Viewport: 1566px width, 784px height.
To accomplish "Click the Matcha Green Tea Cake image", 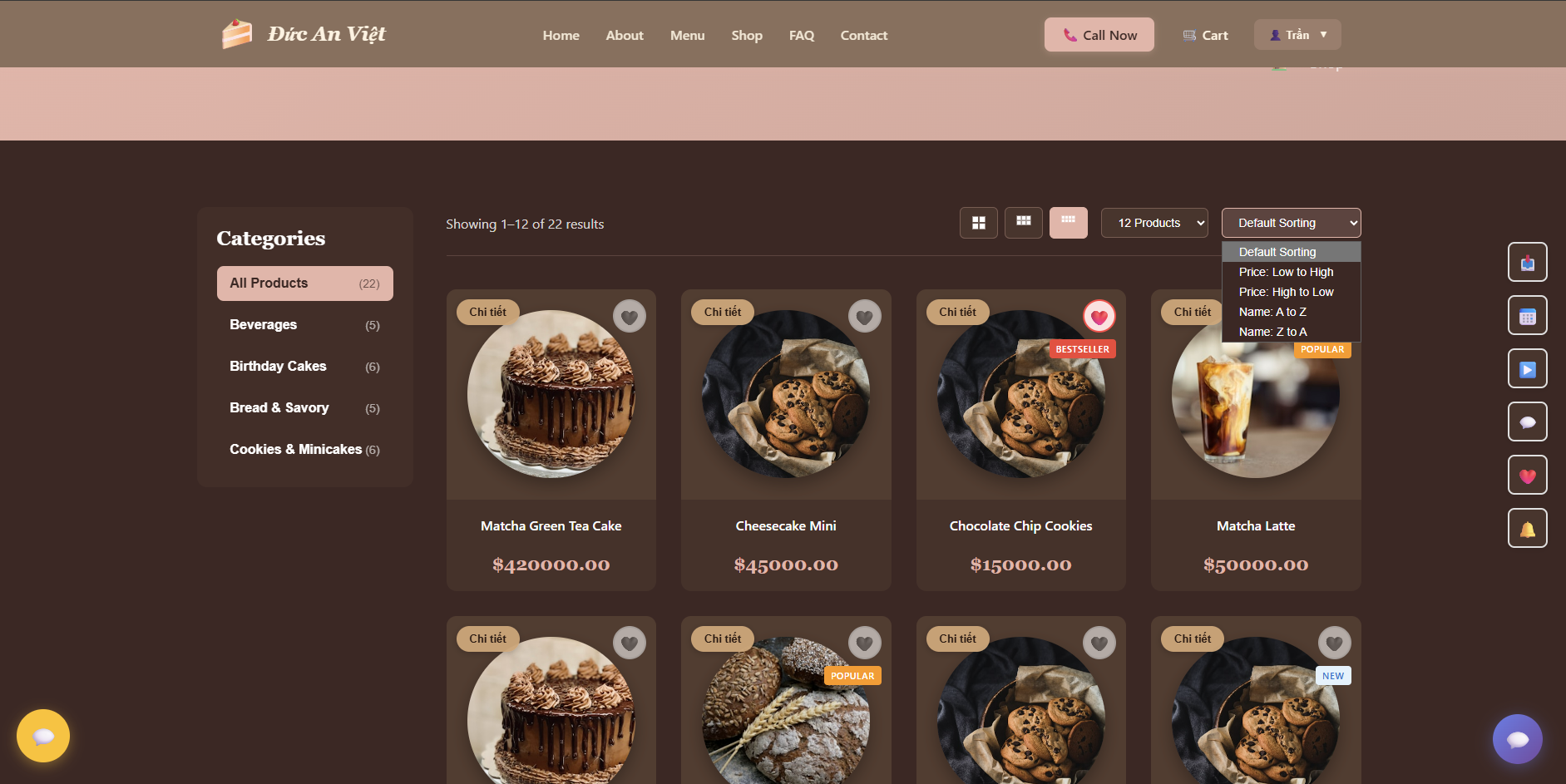I will 551,394.
